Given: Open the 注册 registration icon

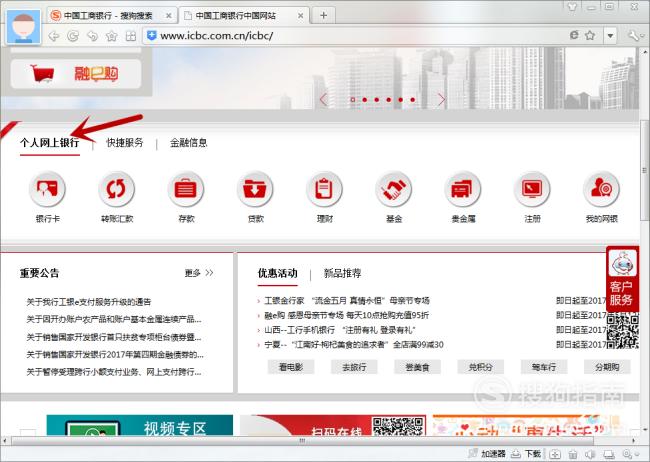Looking at the screenshot, I should pos(532,189).
